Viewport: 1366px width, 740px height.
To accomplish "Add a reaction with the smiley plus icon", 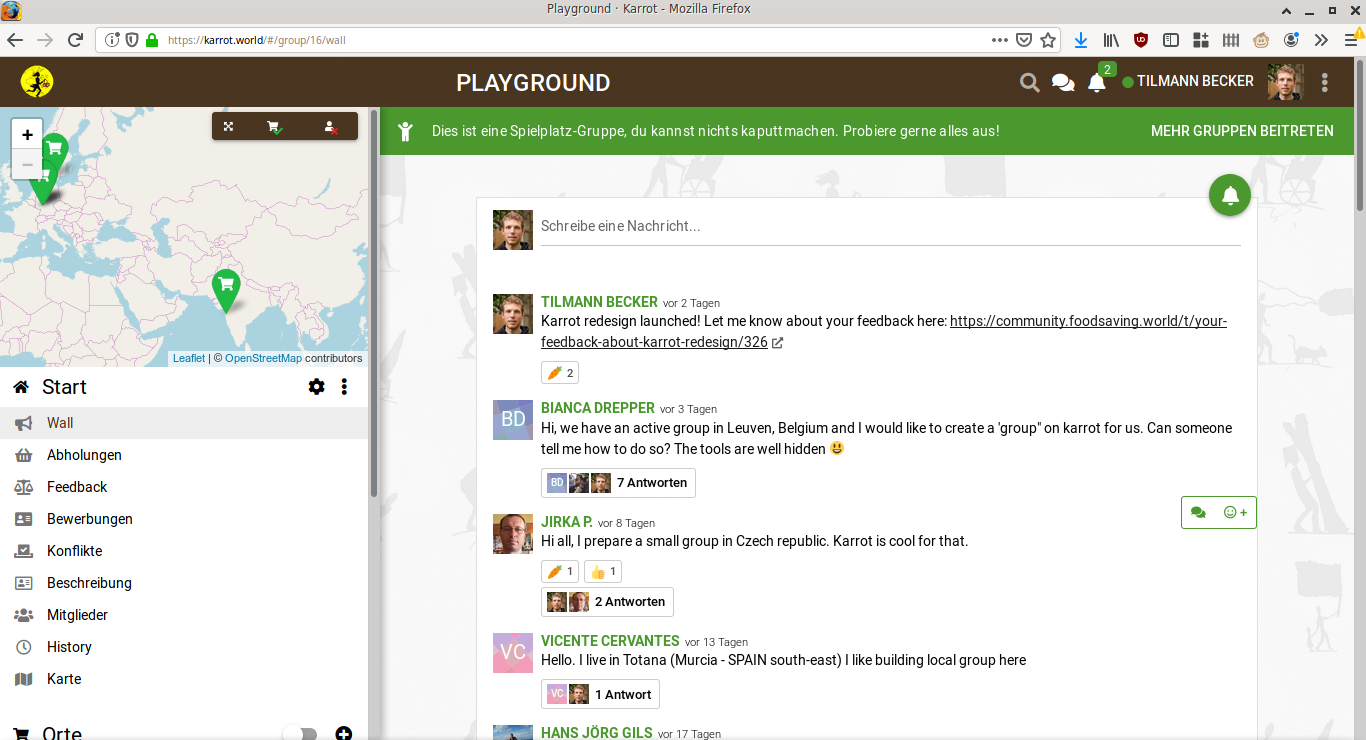I will (1236, 512).
